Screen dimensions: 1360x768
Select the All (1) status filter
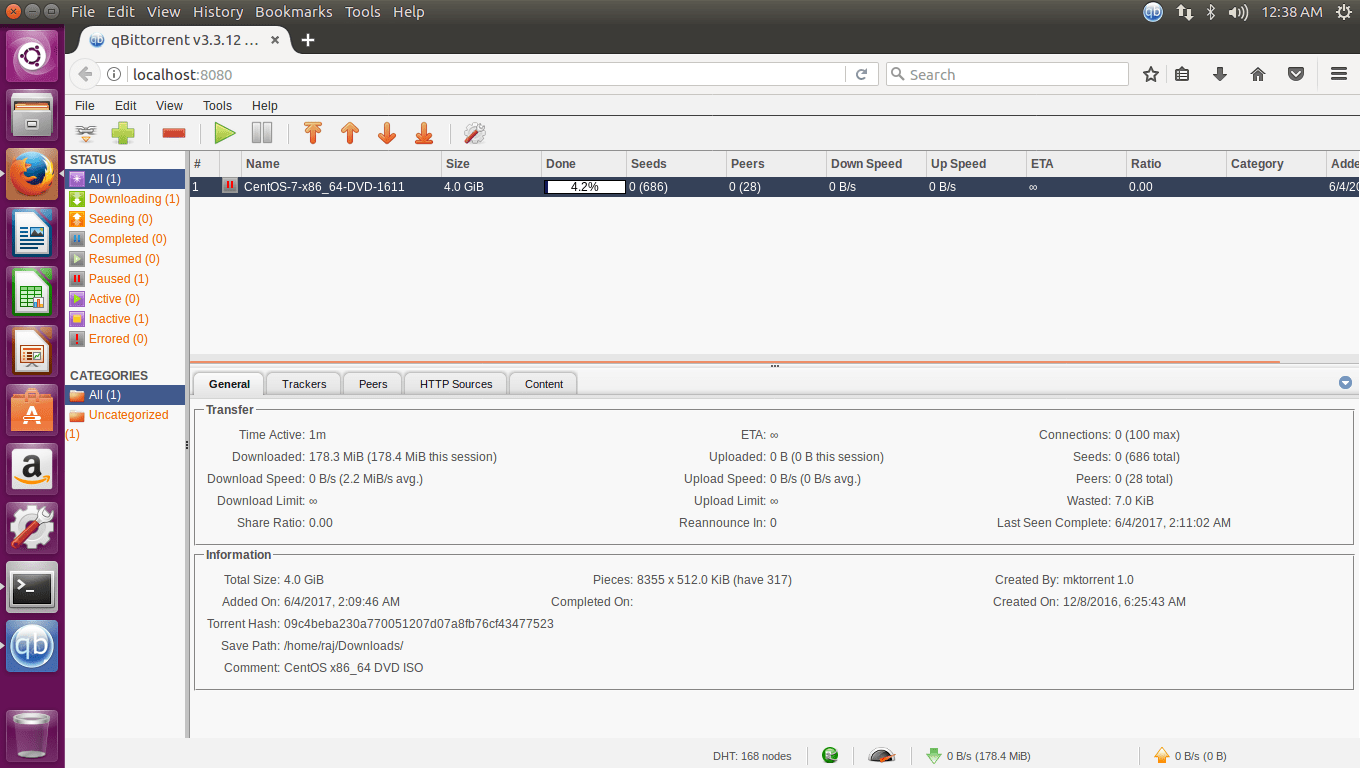(x=126, y=179)
